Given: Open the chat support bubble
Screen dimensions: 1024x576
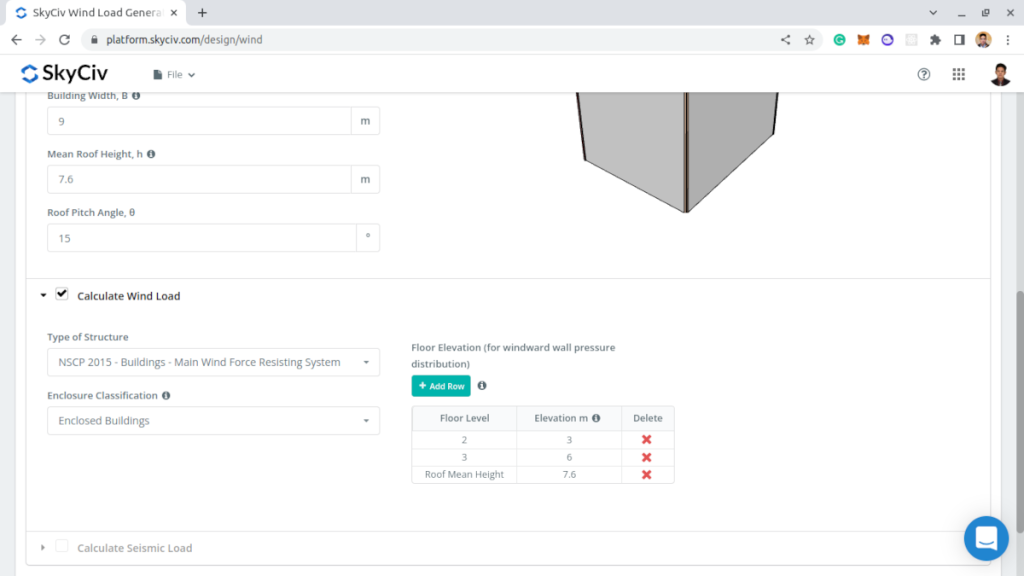Looking at the screenshot, I should 985,538.
